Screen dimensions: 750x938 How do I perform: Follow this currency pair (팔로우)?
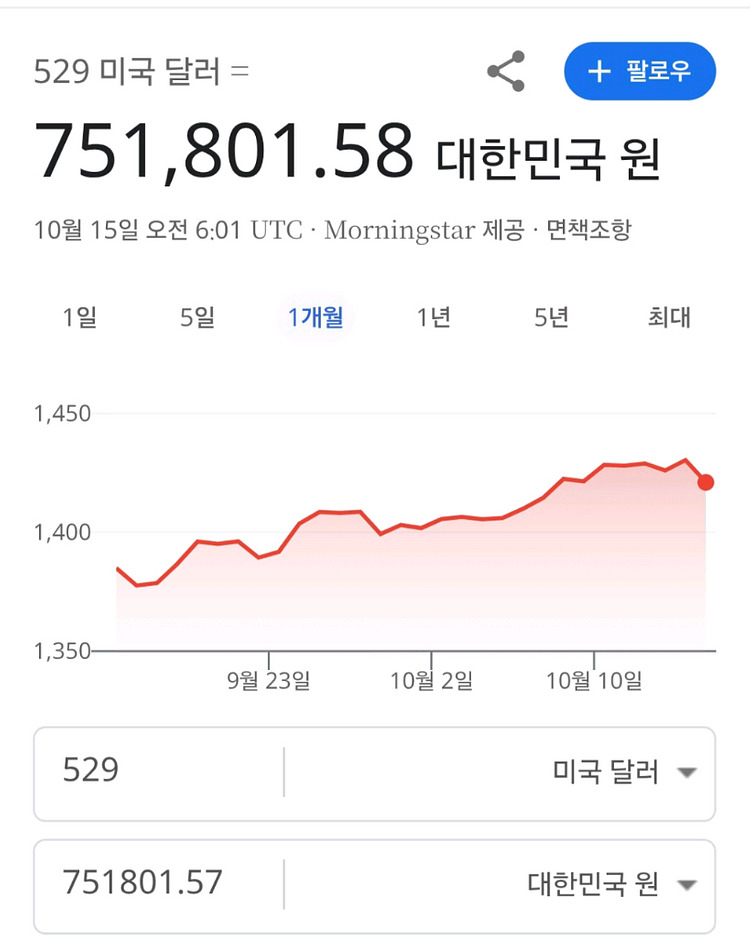[640, 72]
